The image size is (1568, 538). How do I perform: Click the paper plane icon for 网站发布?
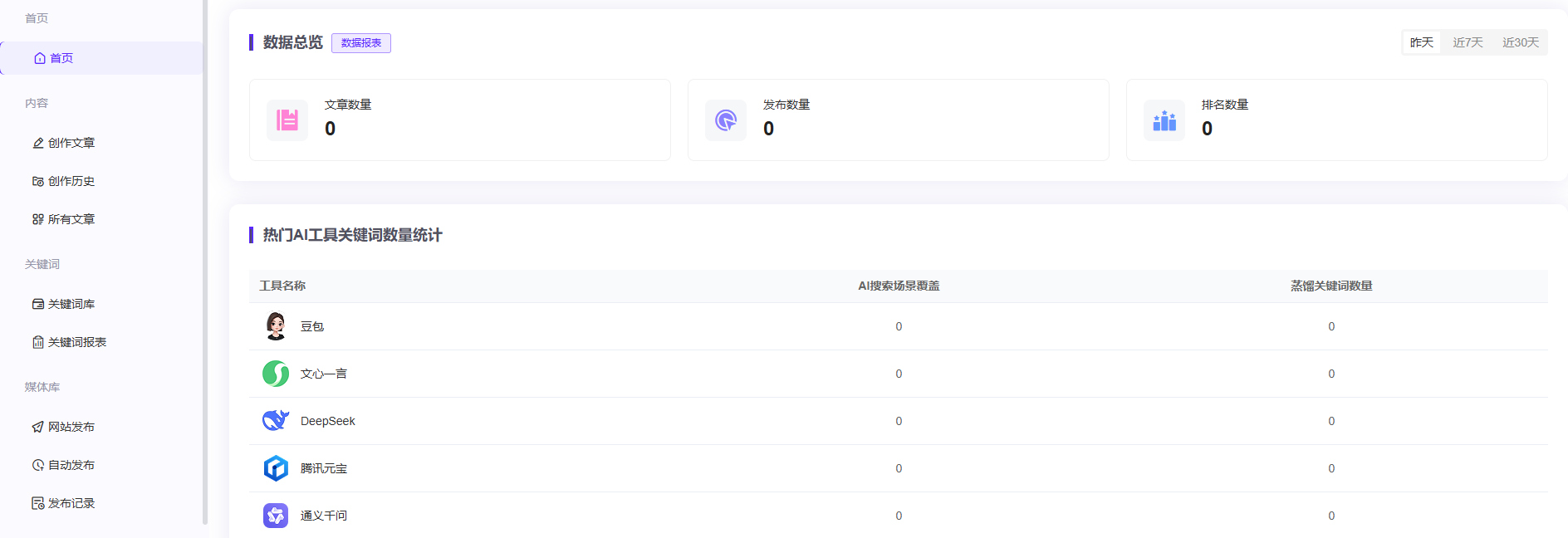pyautogui.click(x=38, y=427)
